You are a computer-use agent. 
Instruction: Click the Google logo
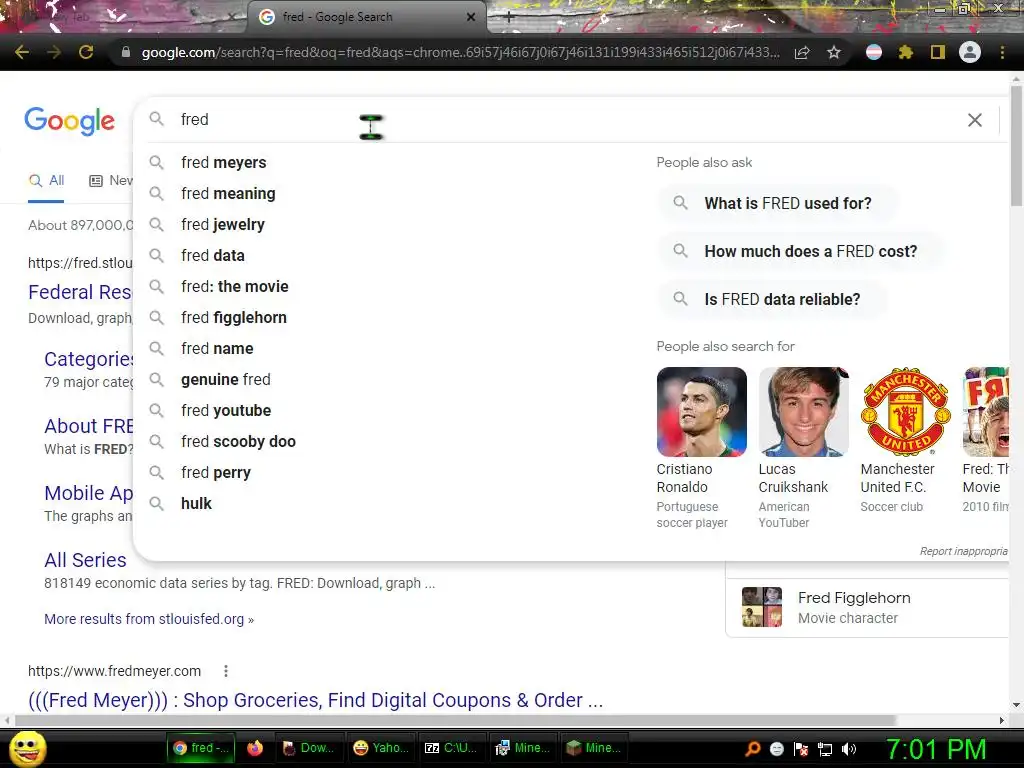click(69, 121)
